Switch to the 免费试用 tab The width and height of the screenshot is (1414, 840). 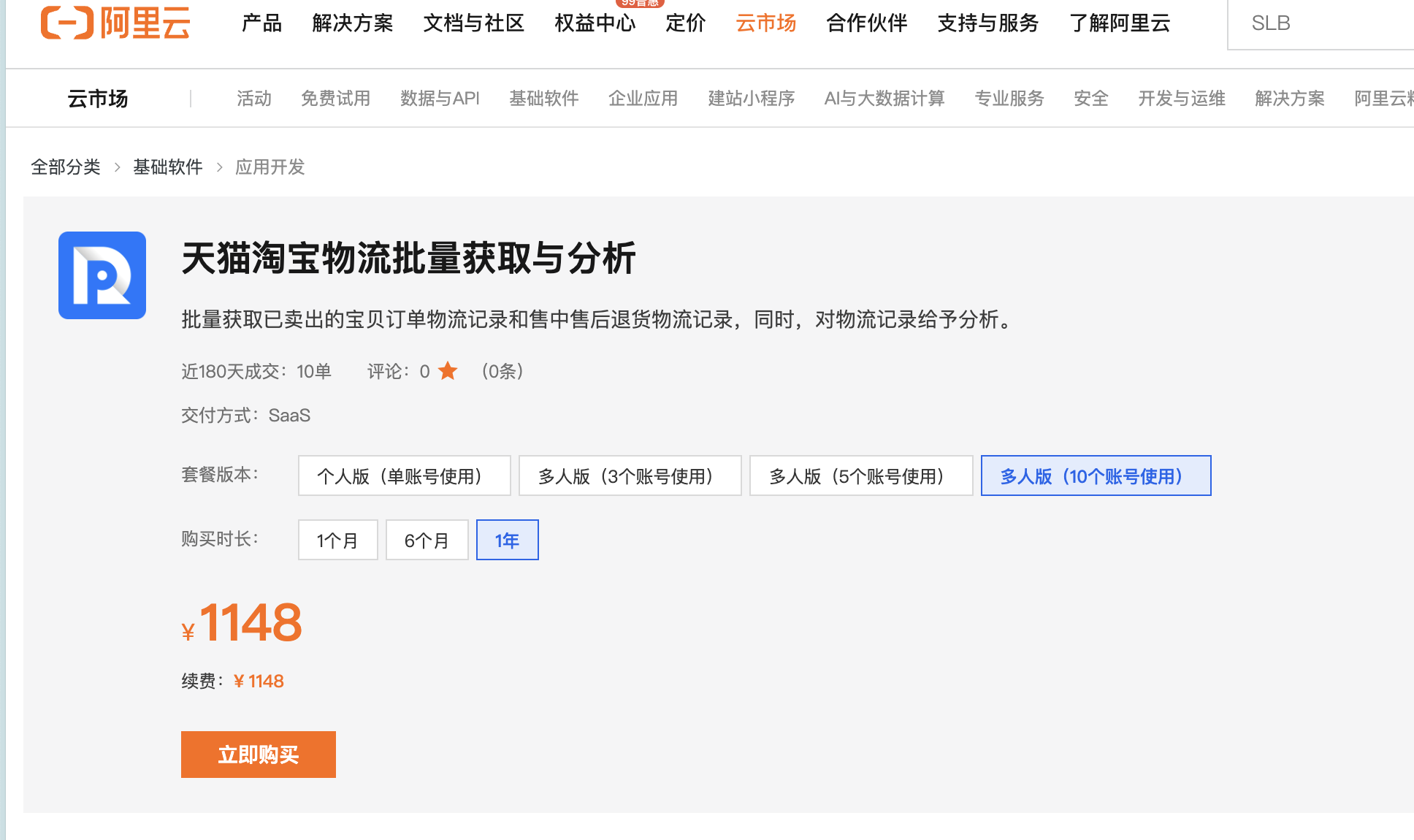coord(336,99)
